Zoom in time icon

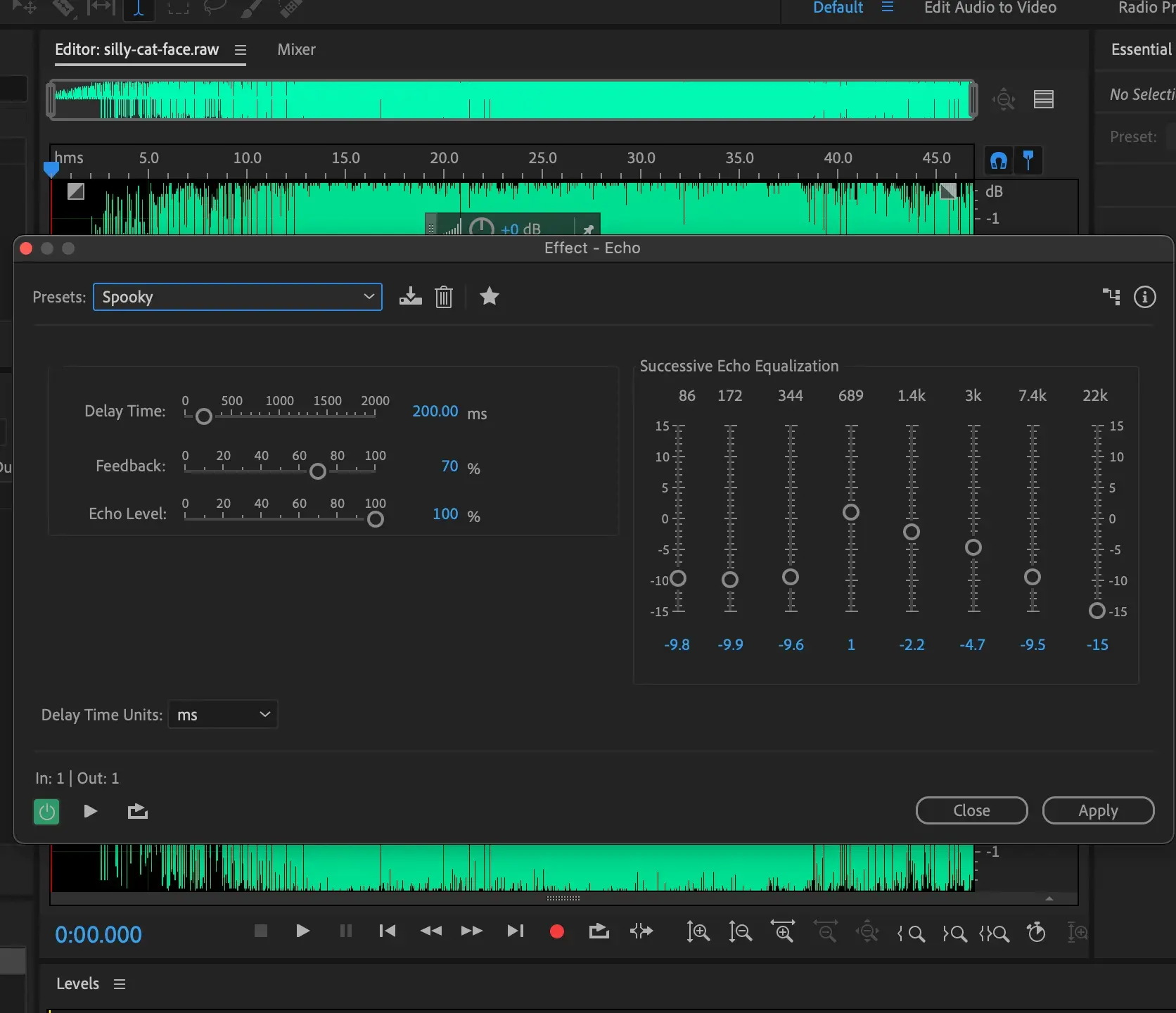(x=784, y=931)
